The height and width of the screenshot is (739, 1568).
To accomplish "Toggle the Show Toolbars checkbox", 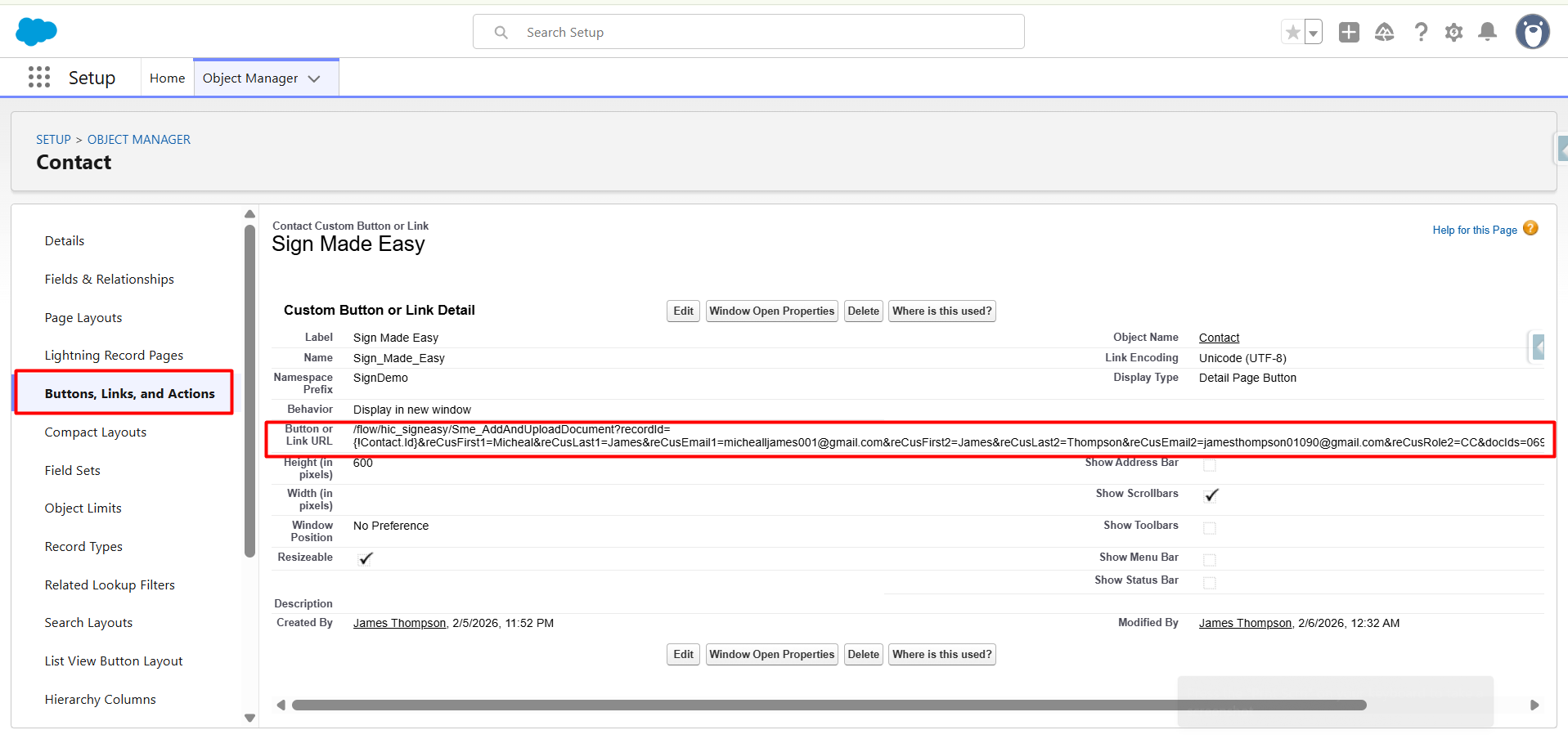I will tap(1210, 528).
